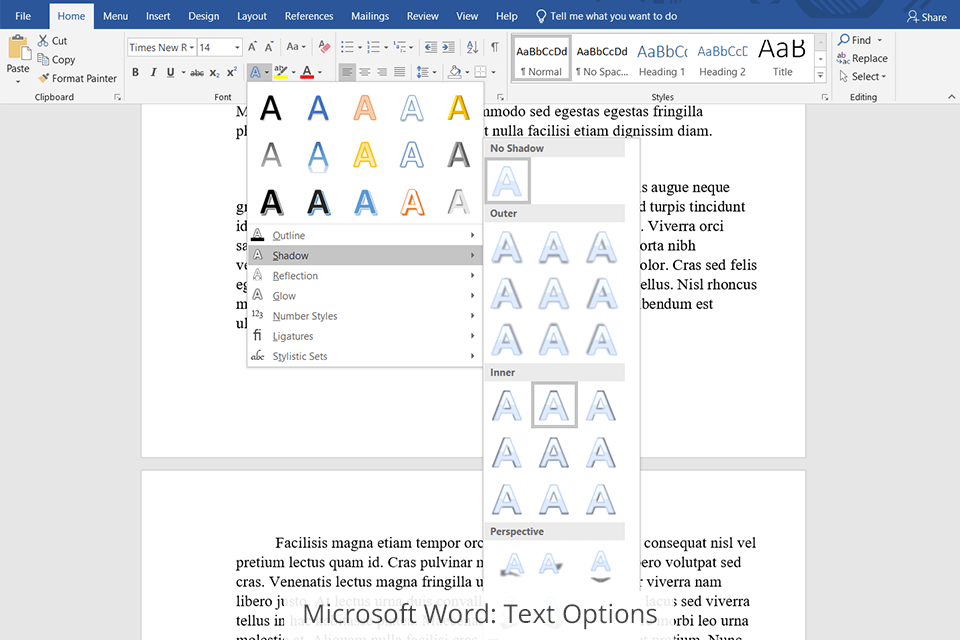The image size is (960, 640).
Task: Toggle Bold formatting
Action: click(135, 72)
